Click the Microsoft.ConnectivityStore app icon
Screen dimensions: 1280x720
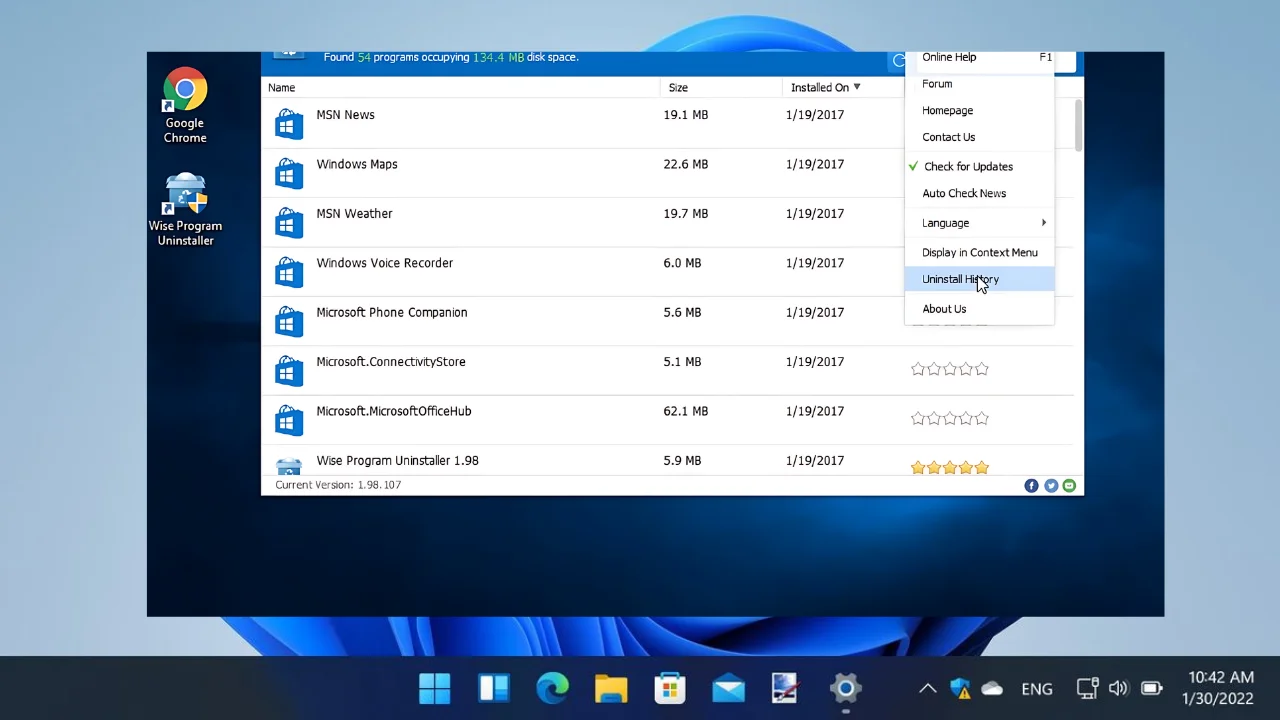[x=289, y=371]
